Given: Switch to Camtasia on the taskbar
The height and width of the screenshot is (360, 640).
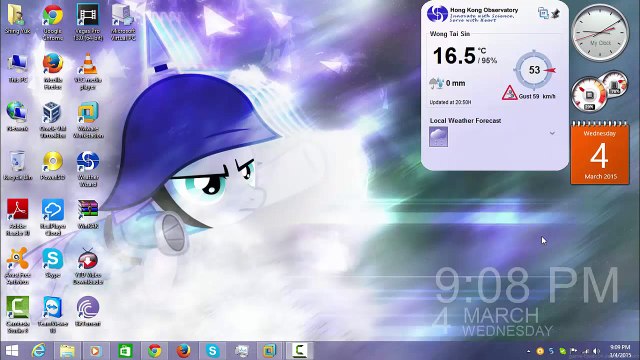Looking at the screenshot, I should pyautogui.click(x=299, y=351).
